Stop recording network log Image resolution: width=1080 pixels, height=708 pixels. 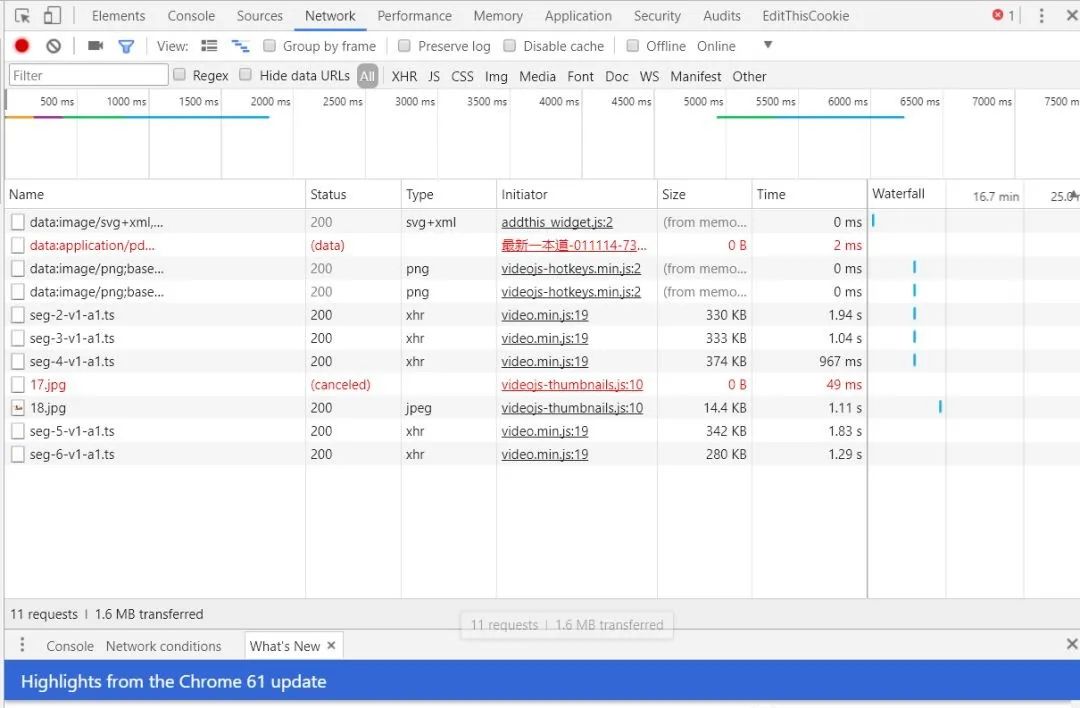click(x=22, y=46)
